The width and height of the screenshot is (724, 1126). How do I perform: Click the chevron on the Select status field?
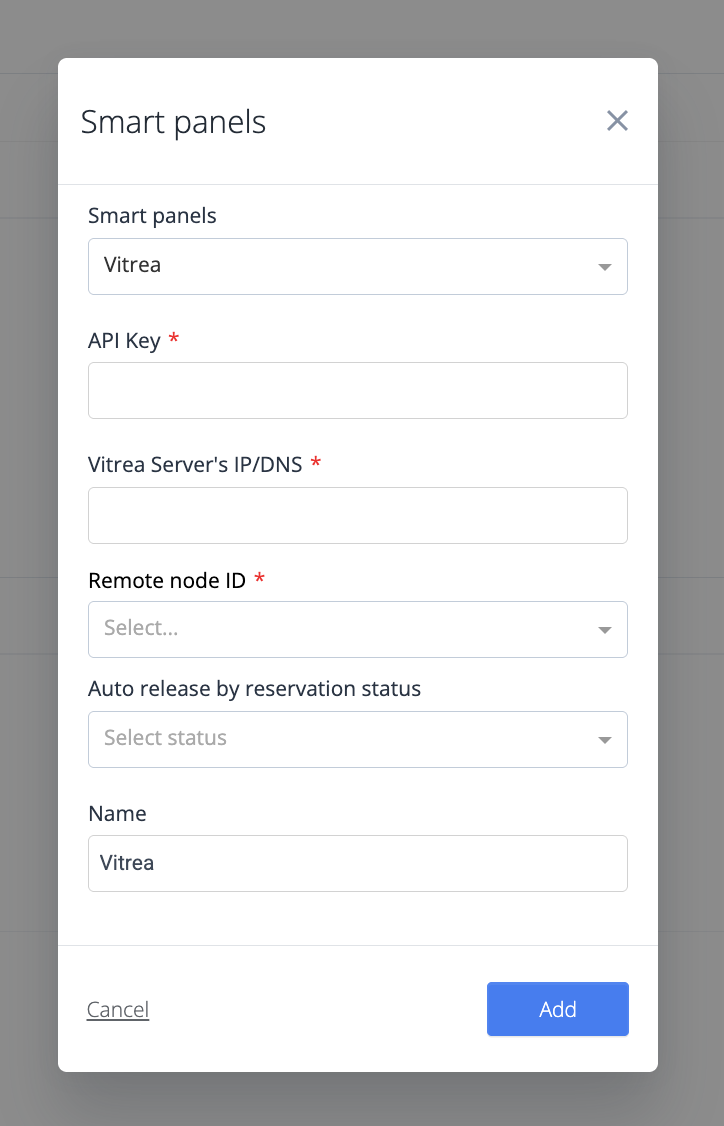(x=604, y=739)
